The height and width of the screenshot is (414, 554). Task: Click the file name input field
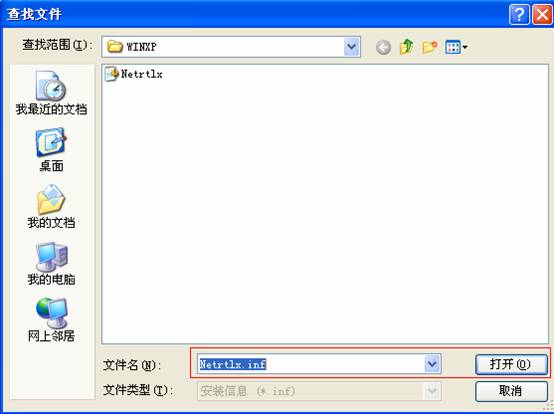[311, 364]
